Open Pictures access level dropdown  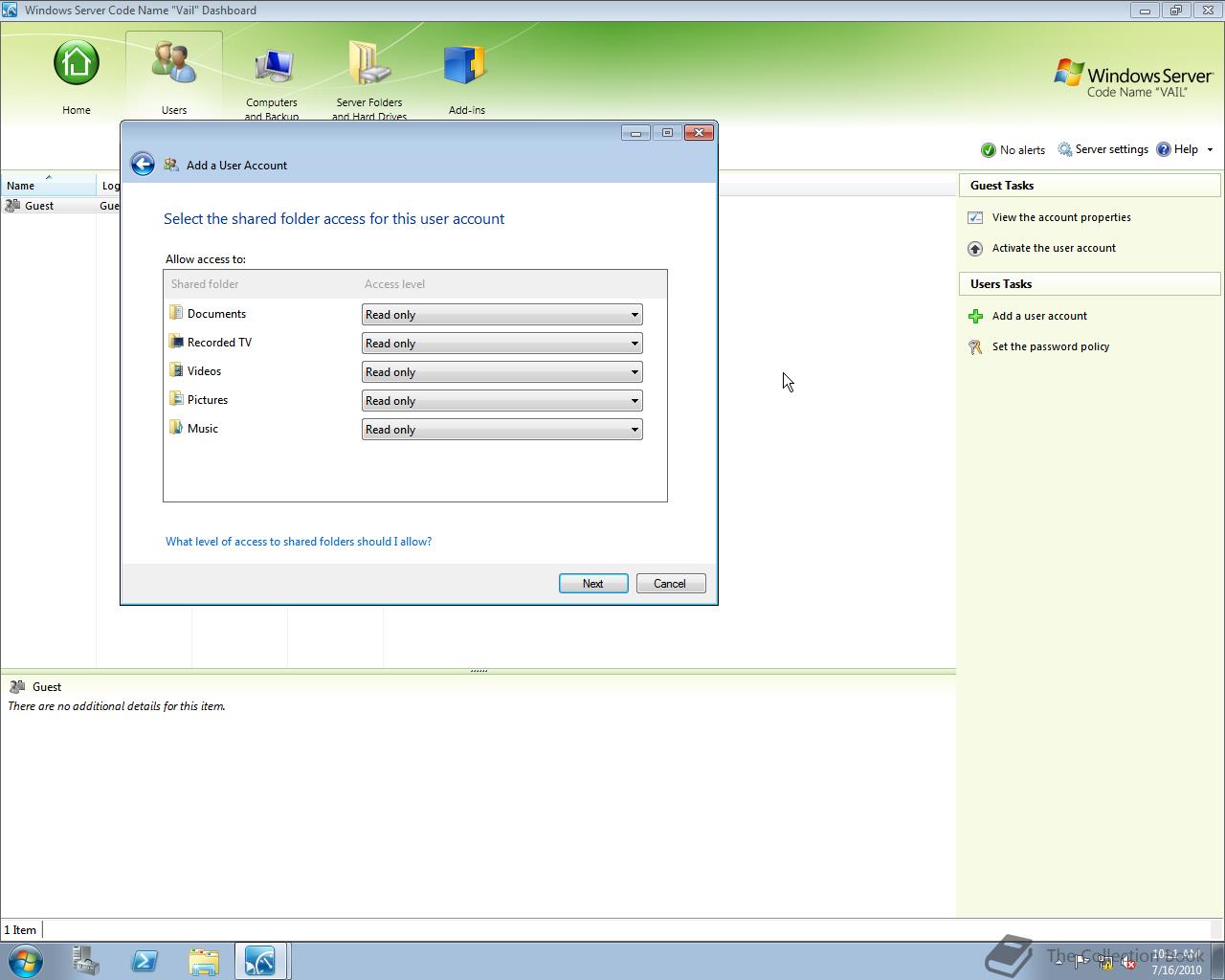point(501,401)
